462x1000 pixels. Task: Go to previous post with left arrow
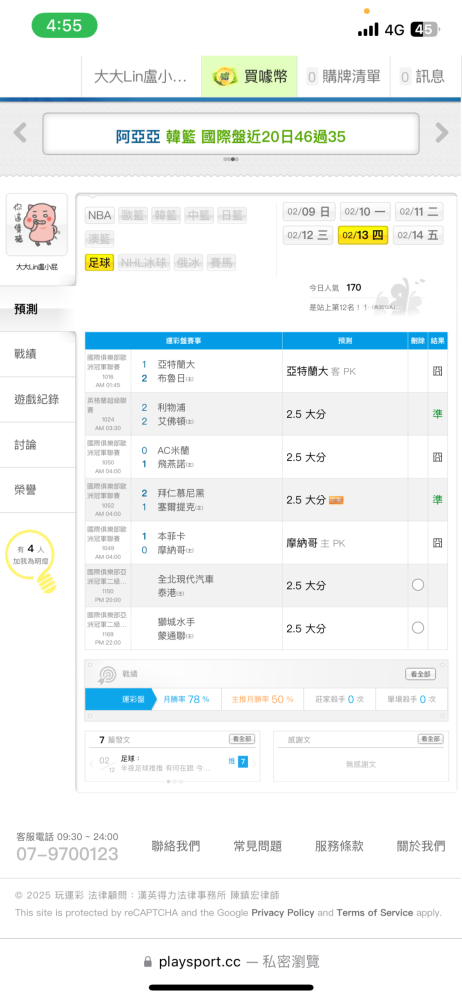(x=91, y=763)
